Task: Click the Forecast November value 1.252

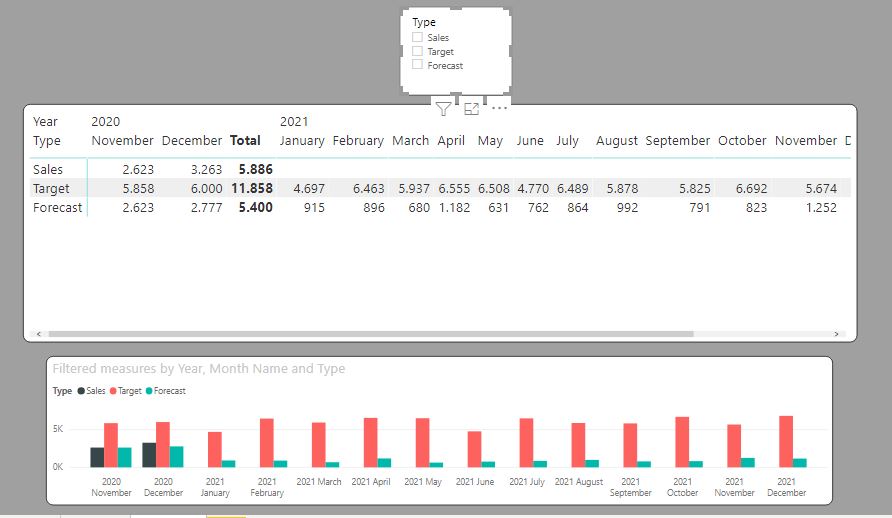Action: point(821,208)
